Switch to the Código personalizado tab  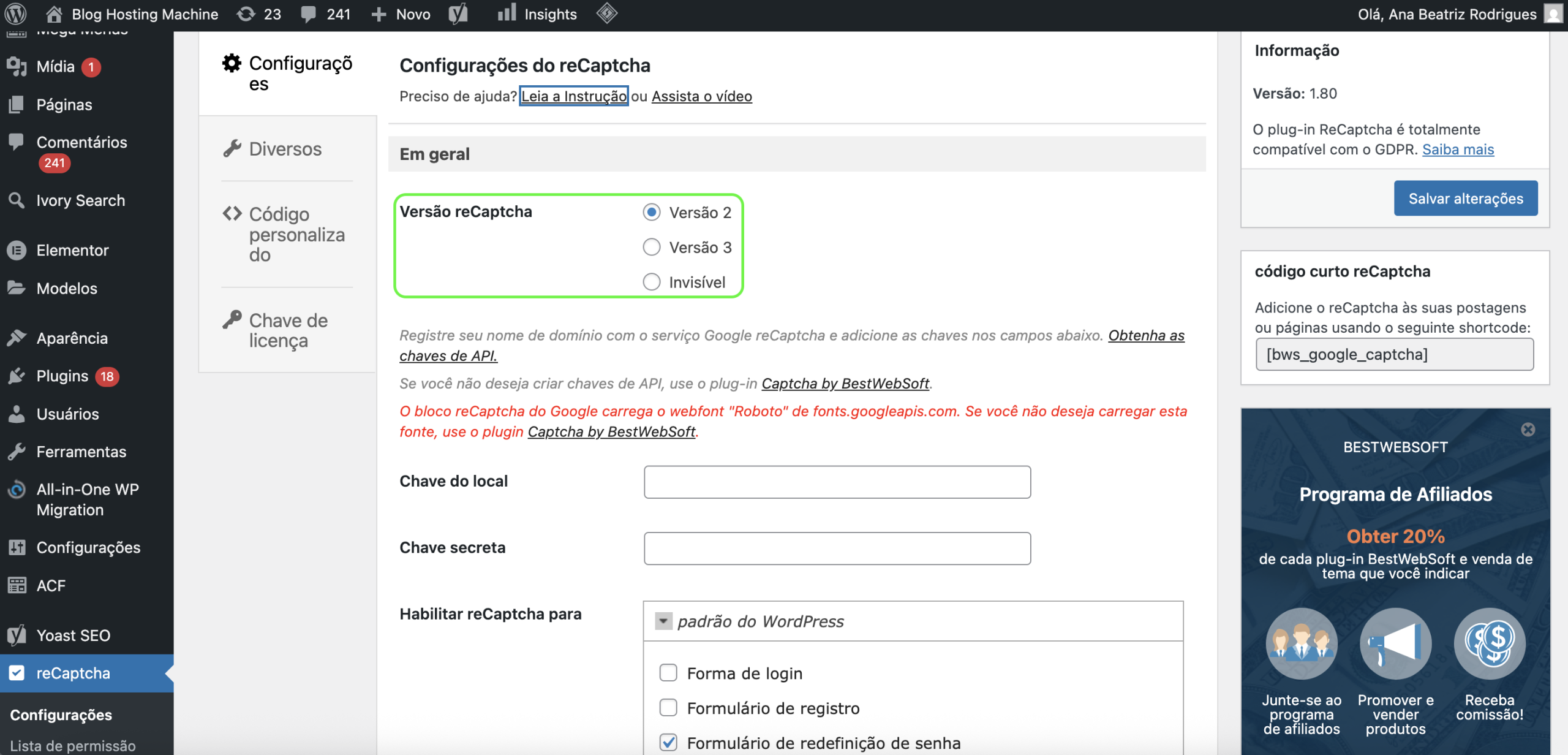click(x=287, y=234)
